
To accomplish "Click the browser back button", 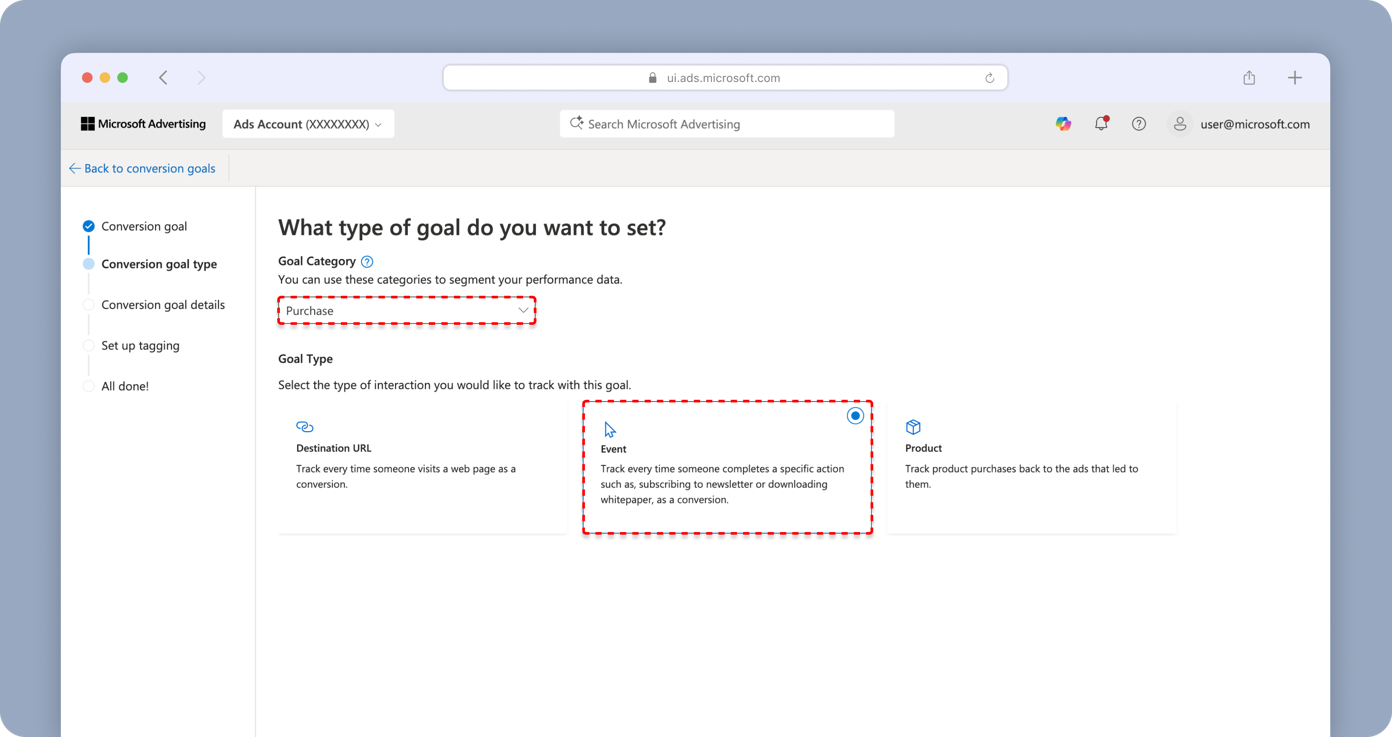I will coord(163,78).
